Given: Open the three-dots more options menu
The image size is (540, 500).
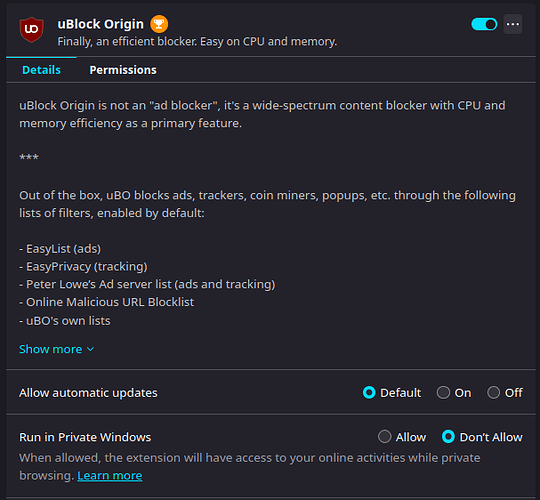Looking at the screenshot, I should coord(512,24).
